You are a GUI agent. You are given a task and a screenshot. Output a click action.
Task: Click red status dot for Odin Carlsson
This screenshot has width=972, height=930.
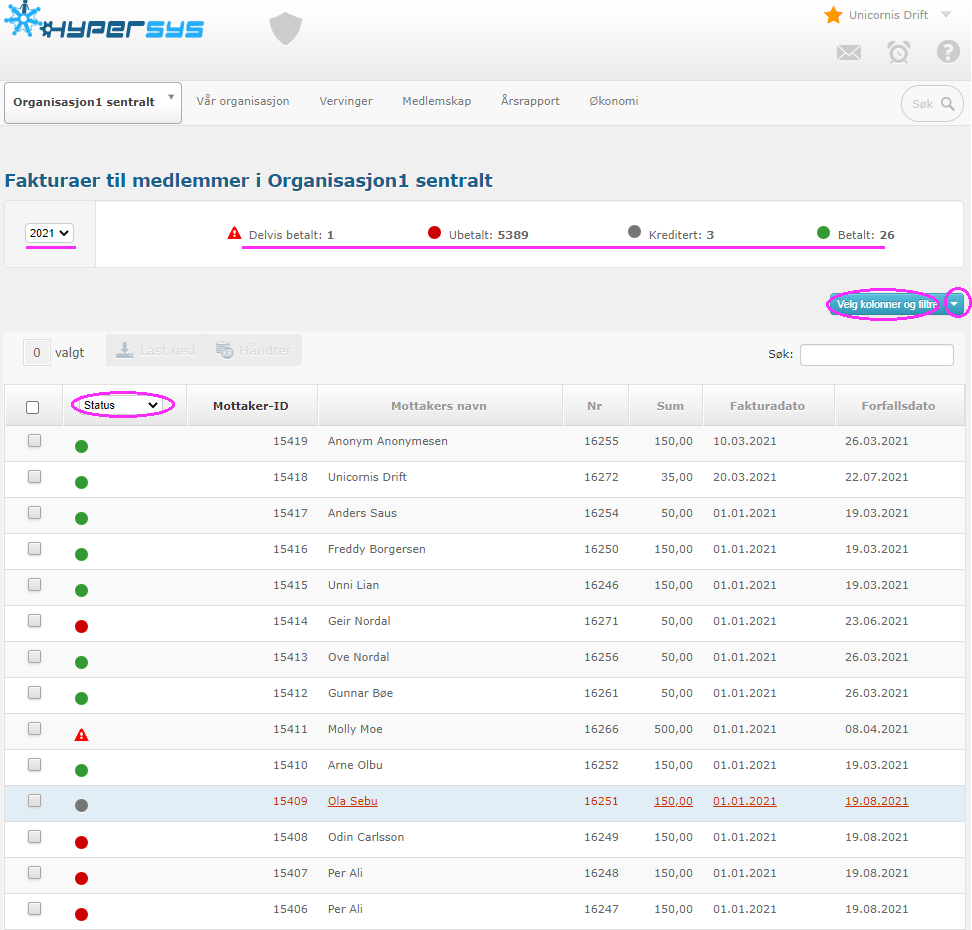click(x=81, y=842)
